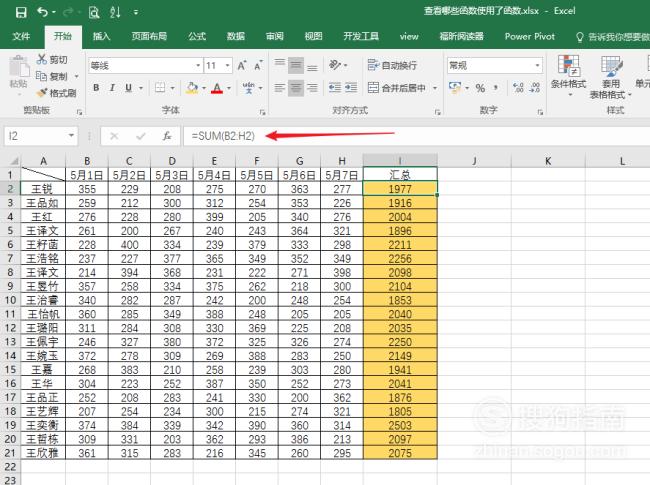This screenshot has height=485, width=650.
Task: Toggle Top Align icon
Action: click(280, 65)
